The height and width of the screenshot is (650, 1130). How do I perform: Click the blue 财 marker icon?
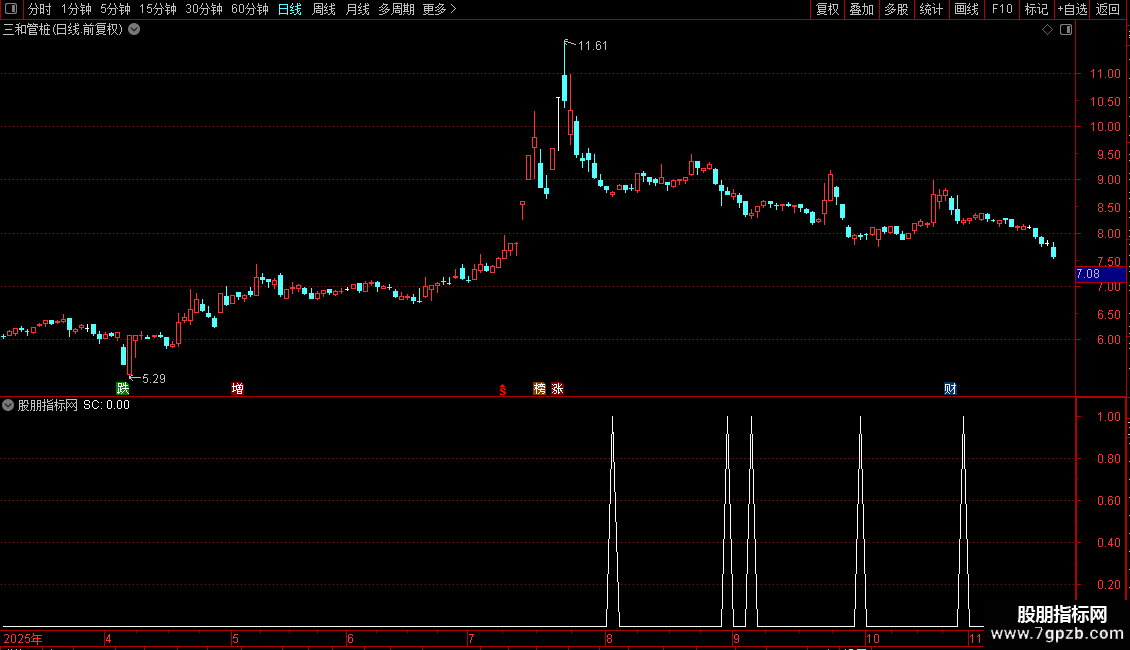click(x=950, y=388)
